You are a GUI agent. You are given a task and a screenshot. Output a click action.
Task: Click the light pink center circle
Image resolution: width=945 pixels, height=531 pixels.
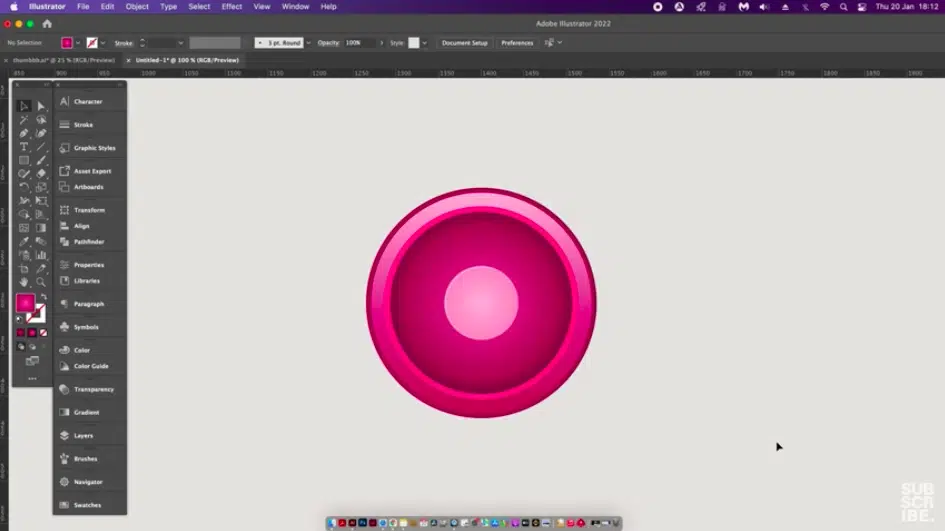tap(481, 303)
